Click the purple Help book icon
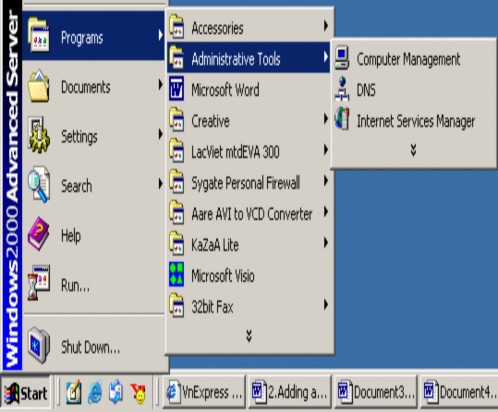Viewport: 498px width, 412px height. coord(38,234)
